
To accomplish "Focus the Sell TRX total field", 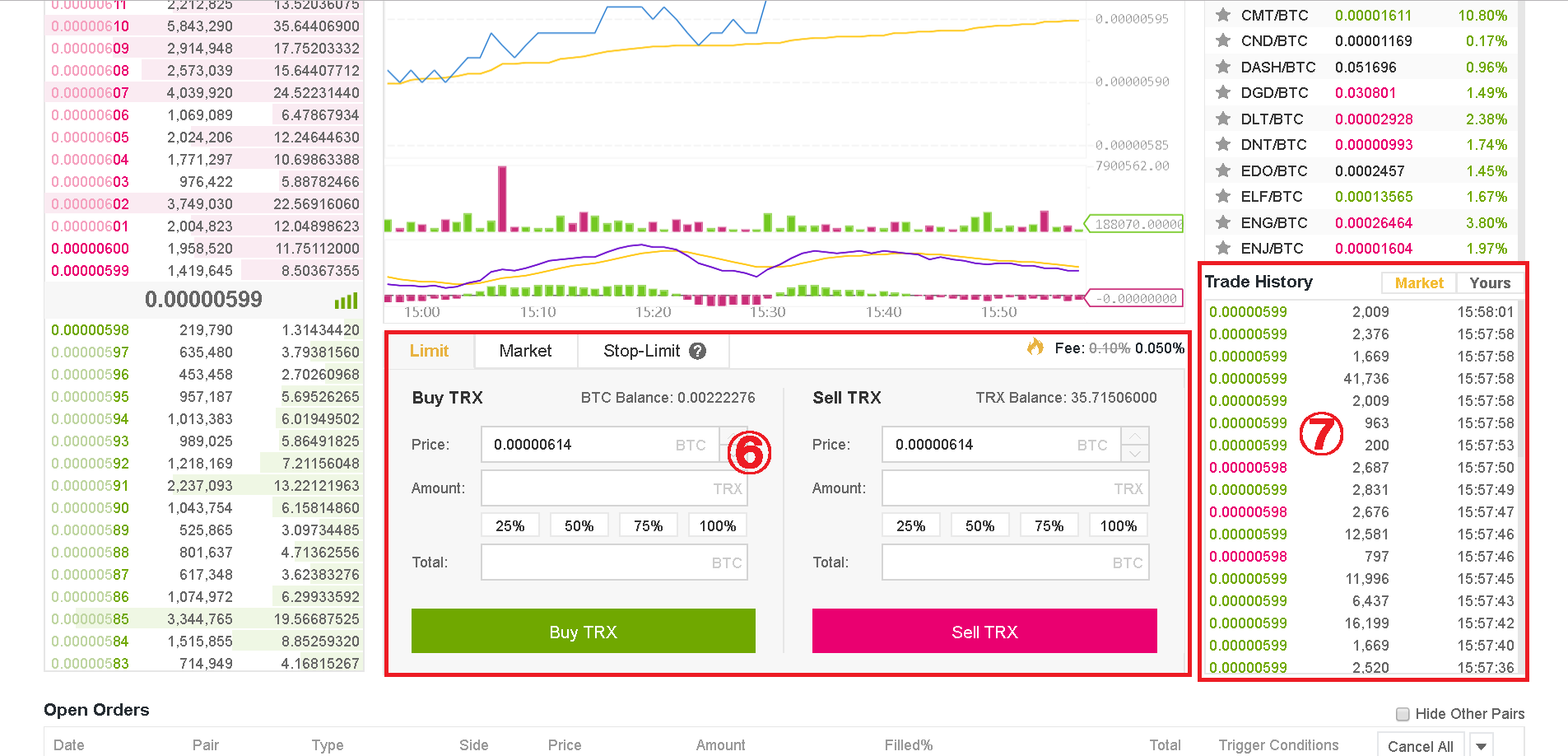I will (x=1016, y=562).
